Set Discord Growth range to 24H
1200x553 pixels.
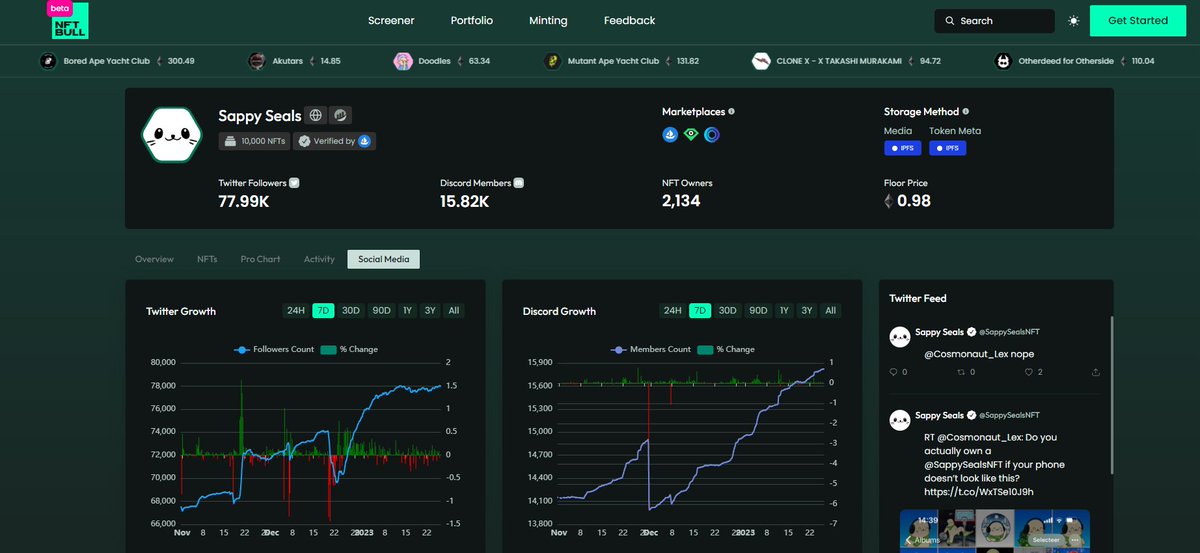point(673,311)
